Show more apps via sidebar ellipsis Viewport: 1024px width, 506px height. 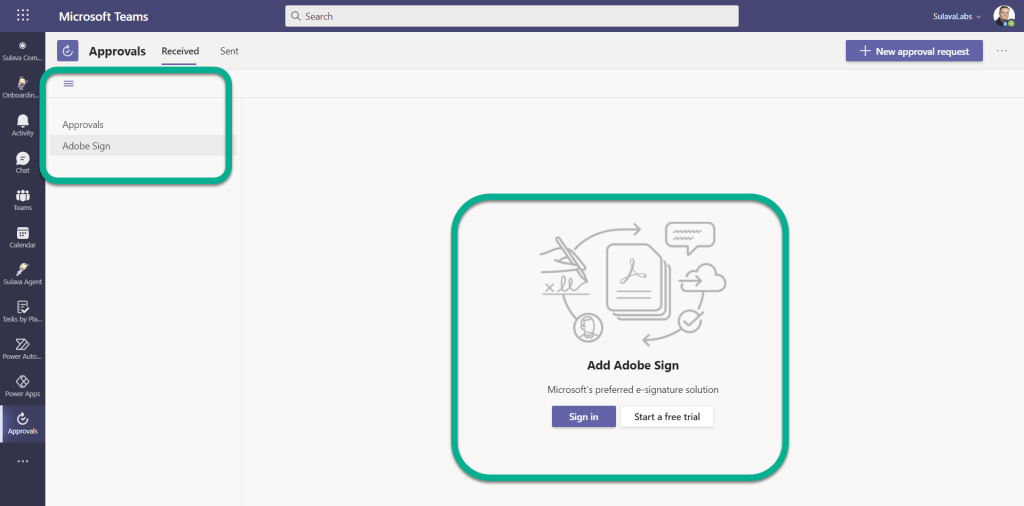22,461
